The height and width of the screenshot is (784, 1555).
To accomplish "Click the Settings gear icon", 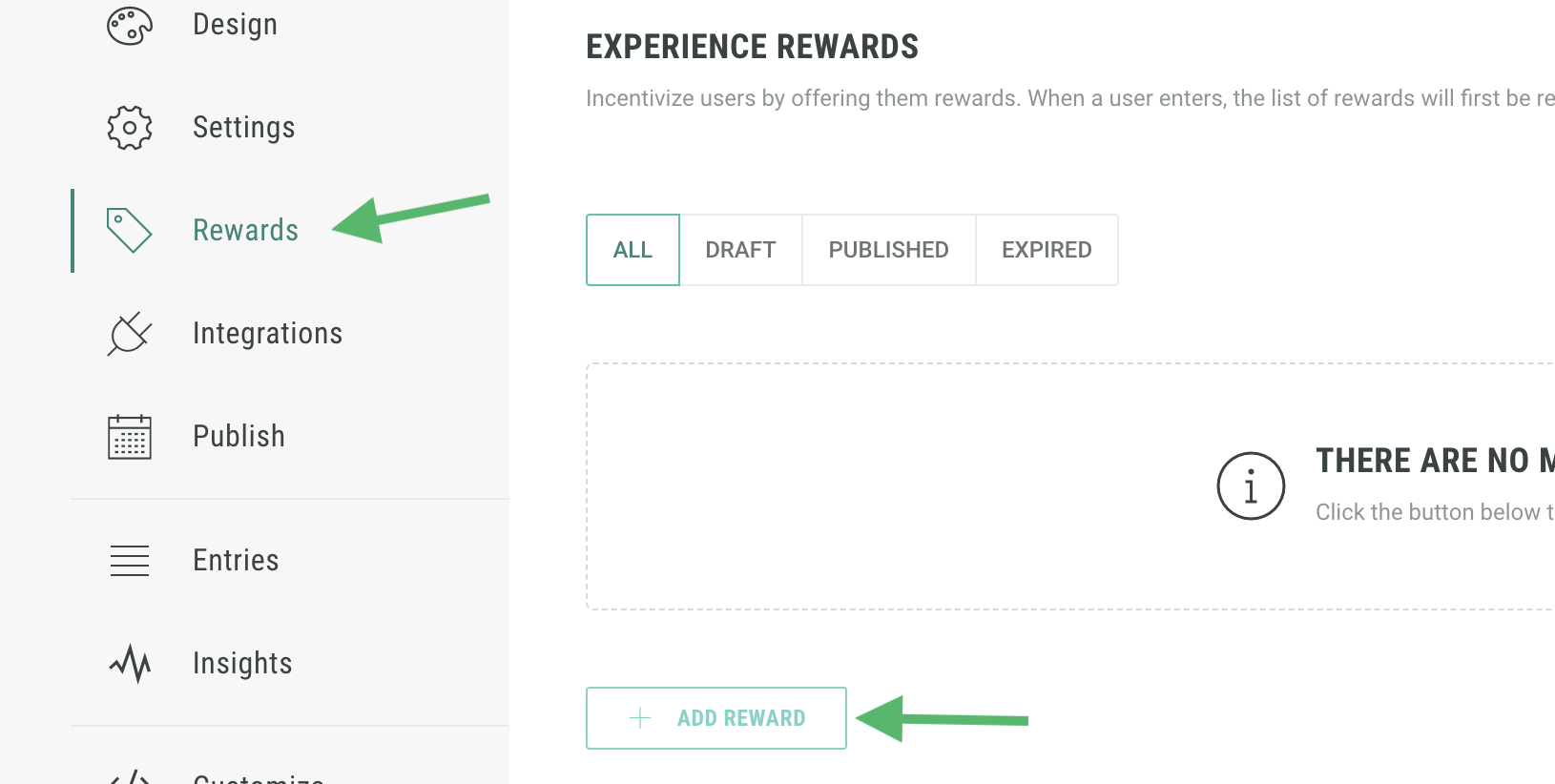I will (x=130, y=128).
